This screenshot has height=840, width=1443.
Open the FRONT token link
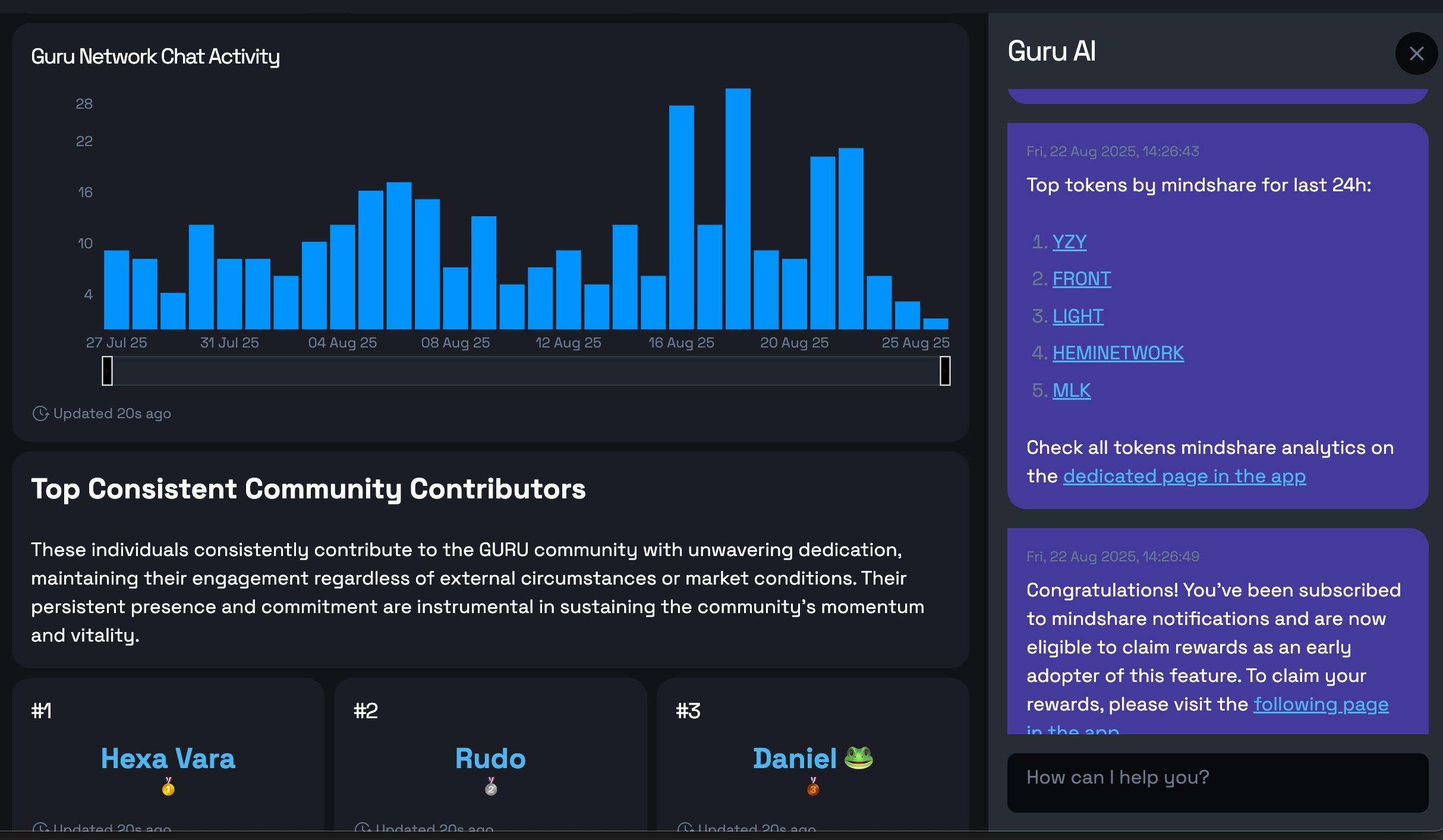[1081, 279]
